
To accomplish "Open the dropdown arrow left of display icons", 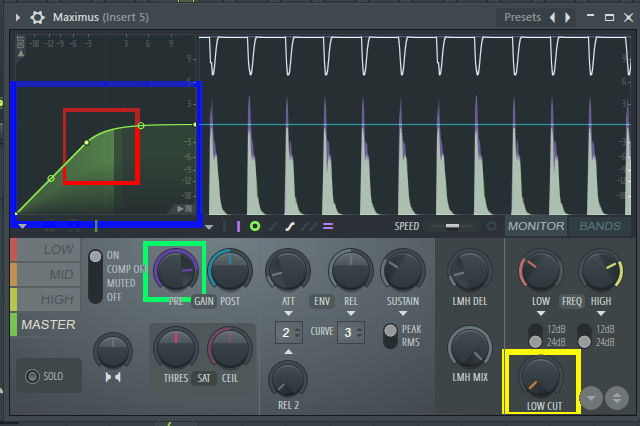I will pos(209,227).
